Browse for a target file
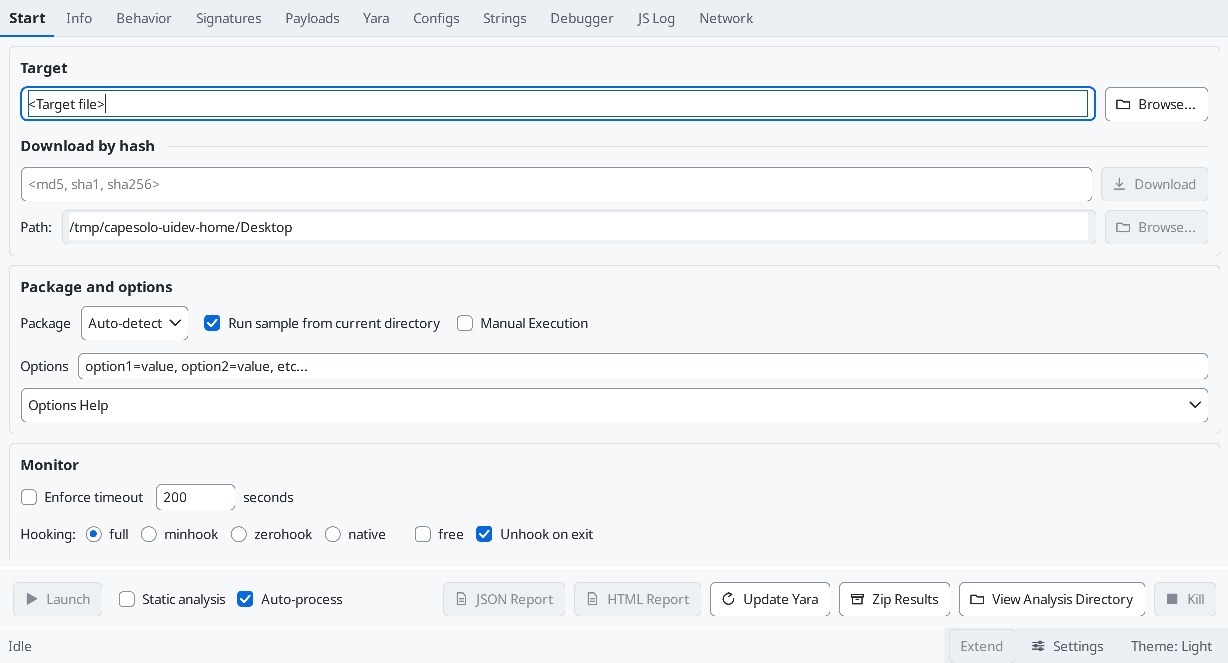The image size is (1228, 663). [x=1156, y=104]
